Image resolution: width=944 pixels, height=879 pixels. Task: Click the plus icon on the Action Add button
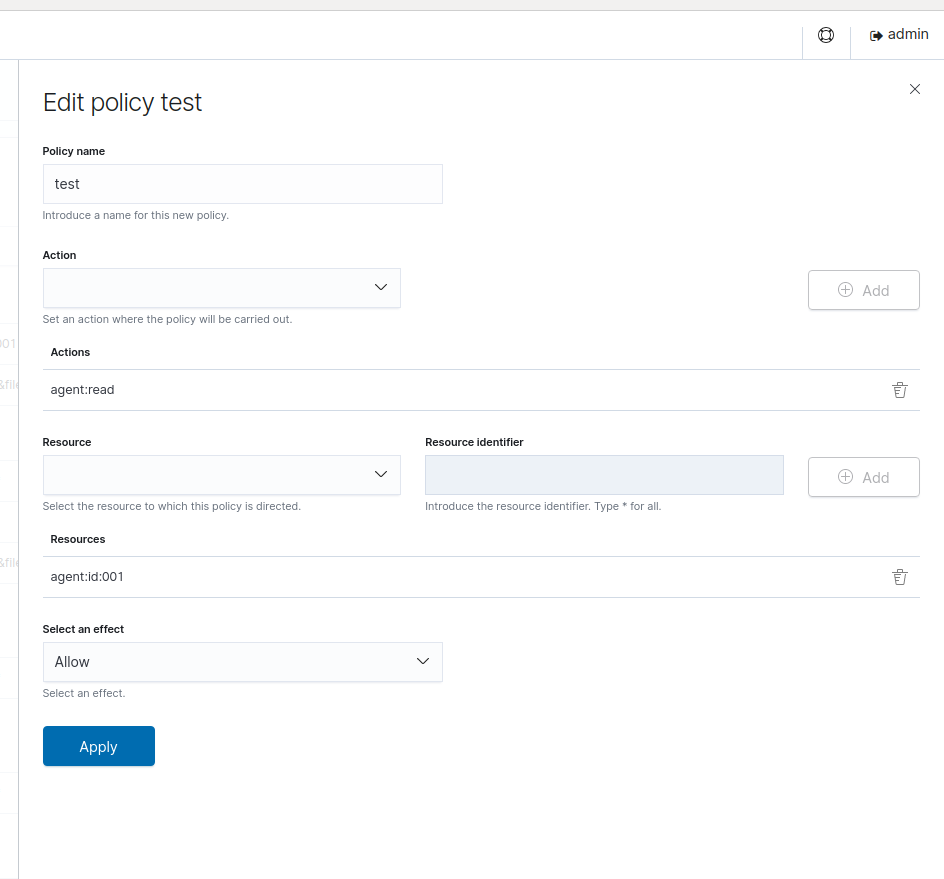click(x=845, y=290)
